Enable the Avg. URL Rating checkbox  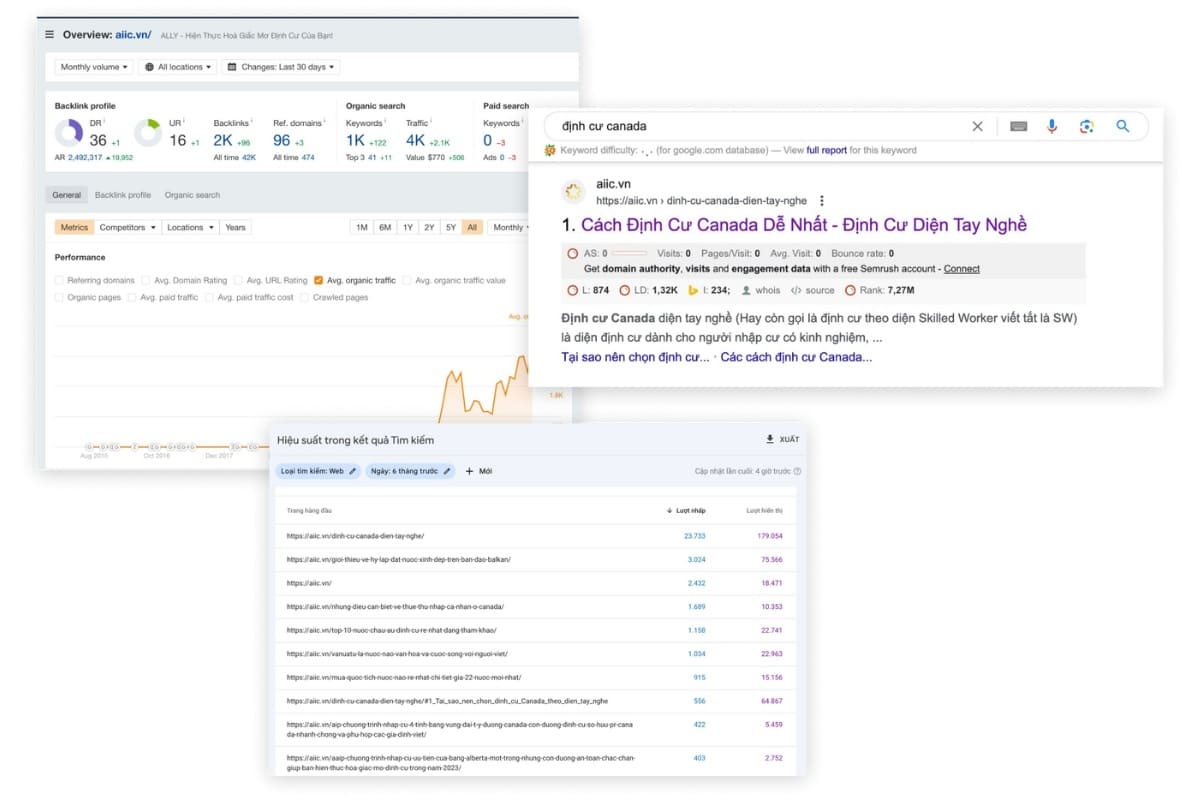coord(239,281)
